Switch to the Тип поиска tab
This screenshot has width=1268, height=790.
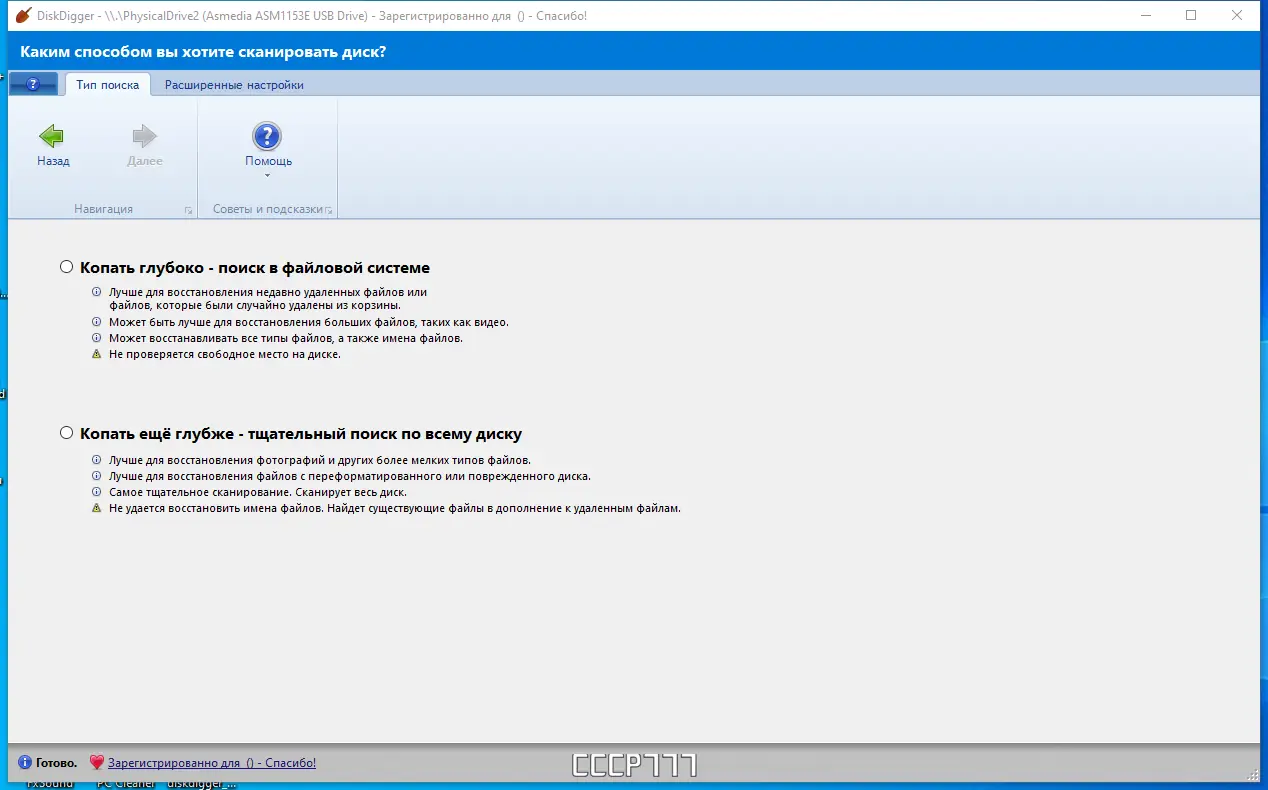(108, 85)
